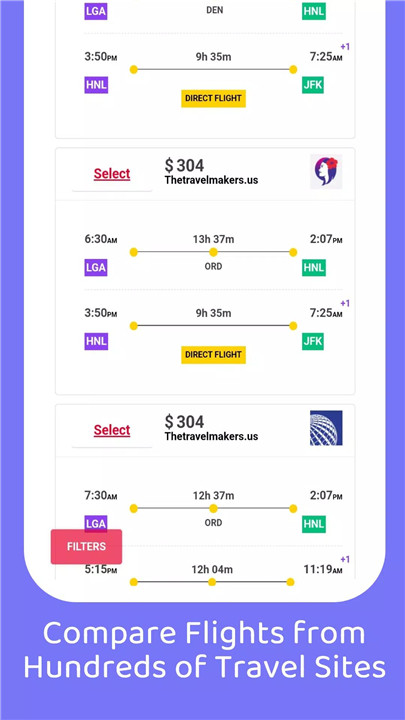The width and height of the screenshot is (405, 720).
Task: Select the $304 Hawaiian Airlines flight
Action: point(112,174)
